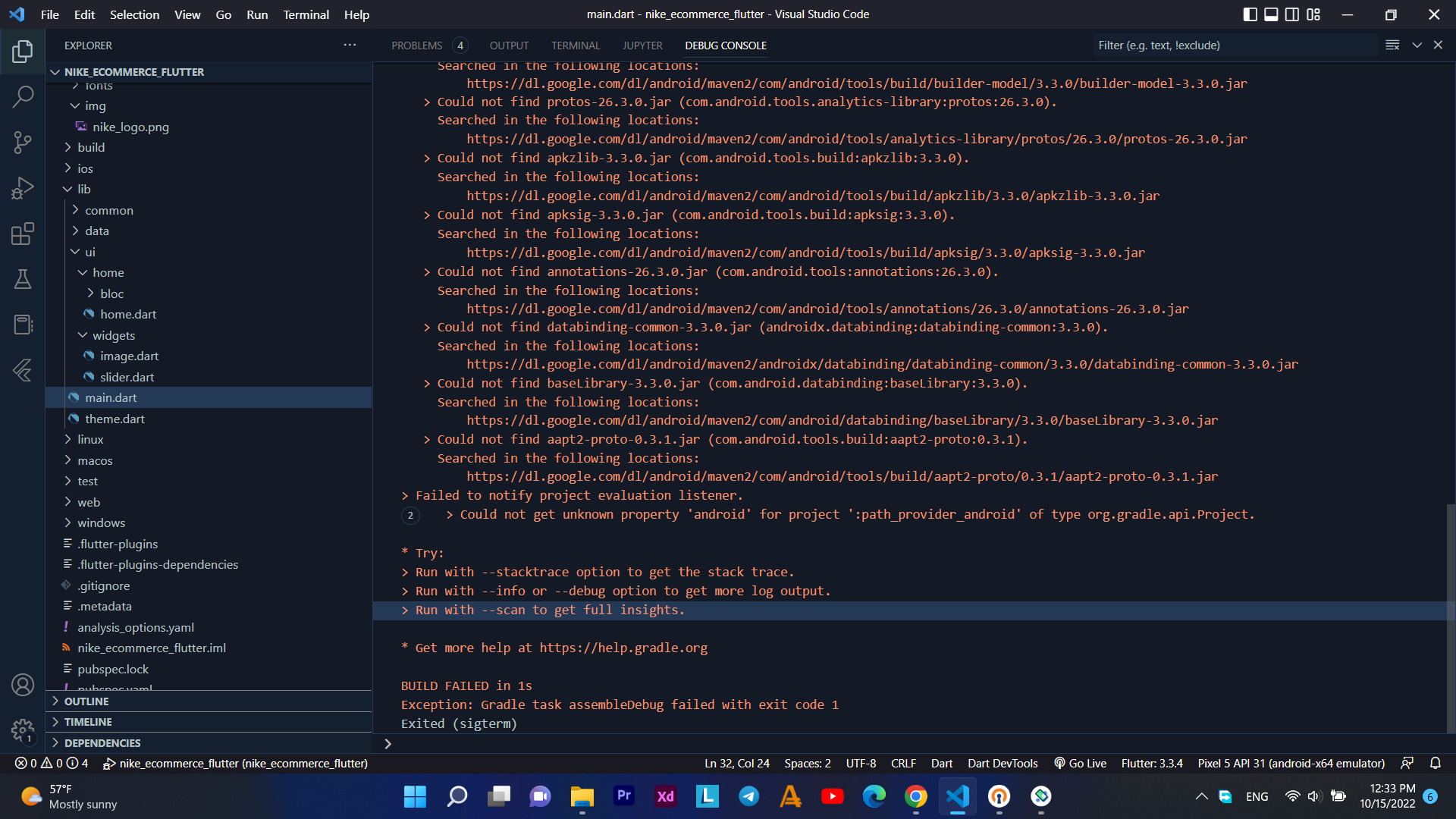
Task: Switch to the PROBLEMS tab
Action: [x=417, y=45]
